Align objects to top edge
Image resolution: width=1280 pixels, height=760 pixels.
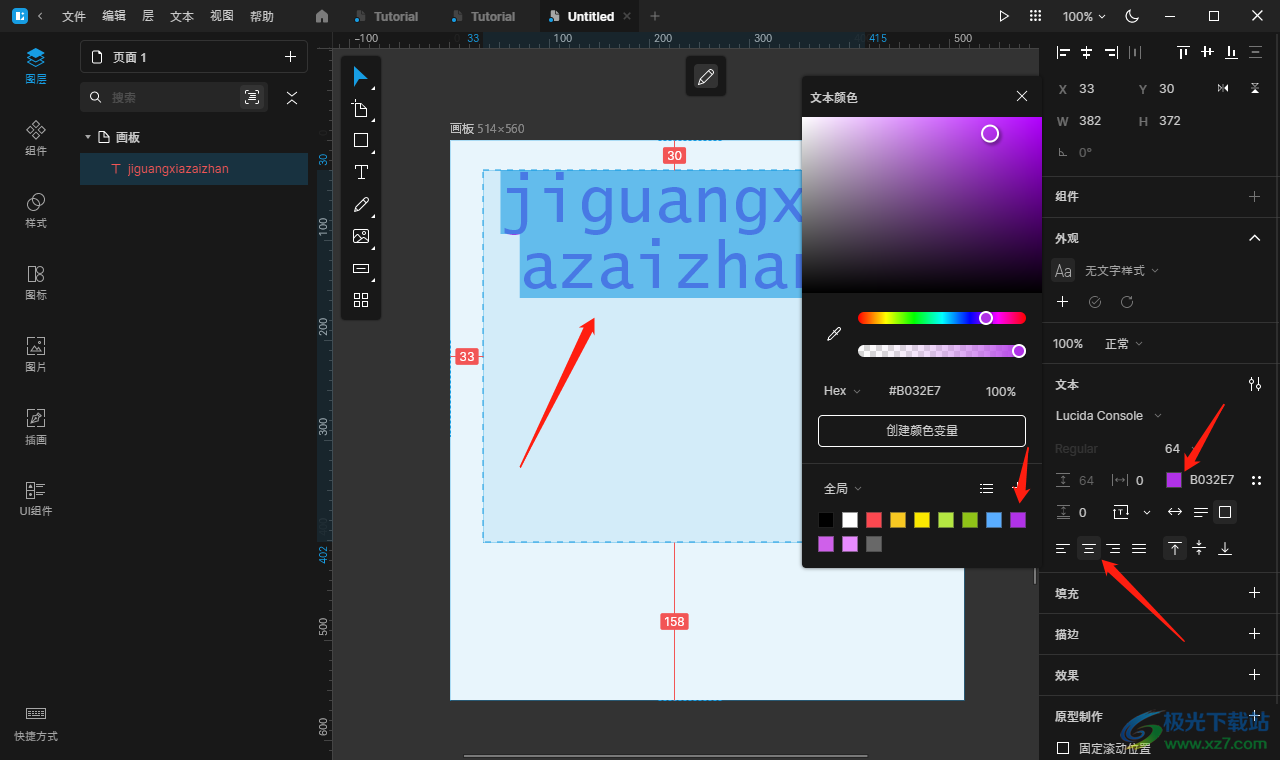coord(1183,52)
